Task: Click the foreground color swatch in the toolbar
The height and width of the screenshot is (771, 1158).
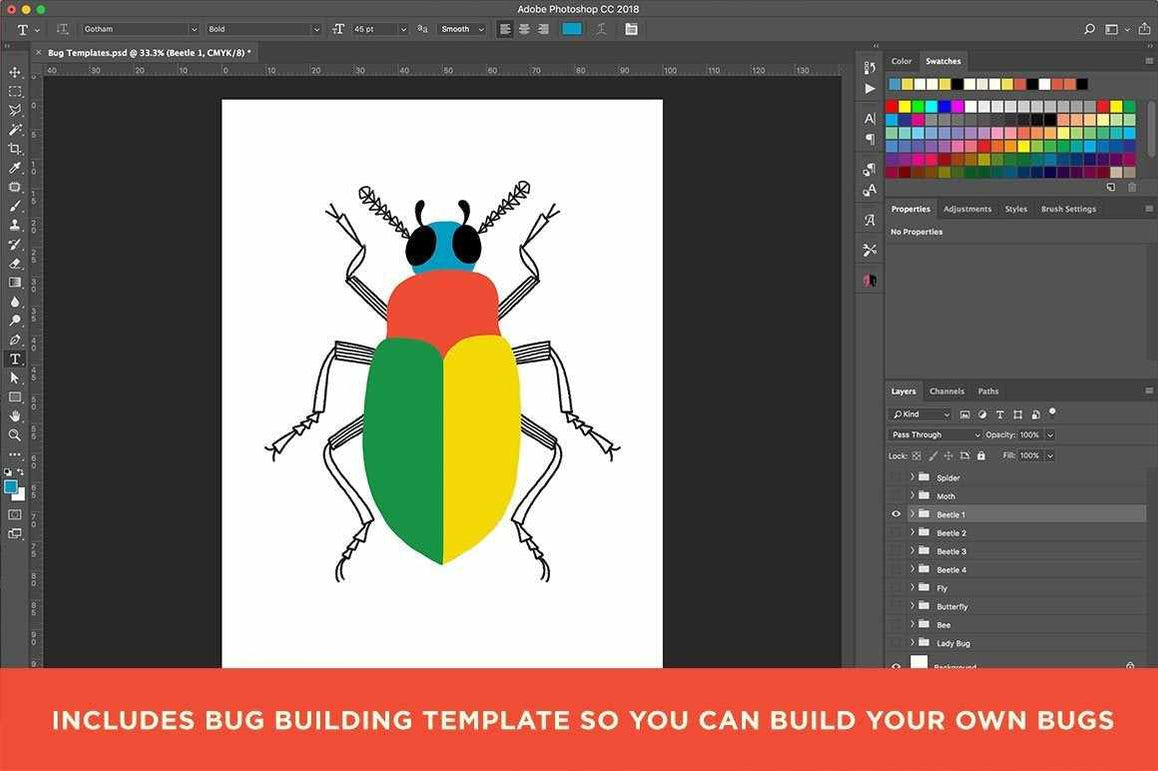Action: tap(11, 487)
